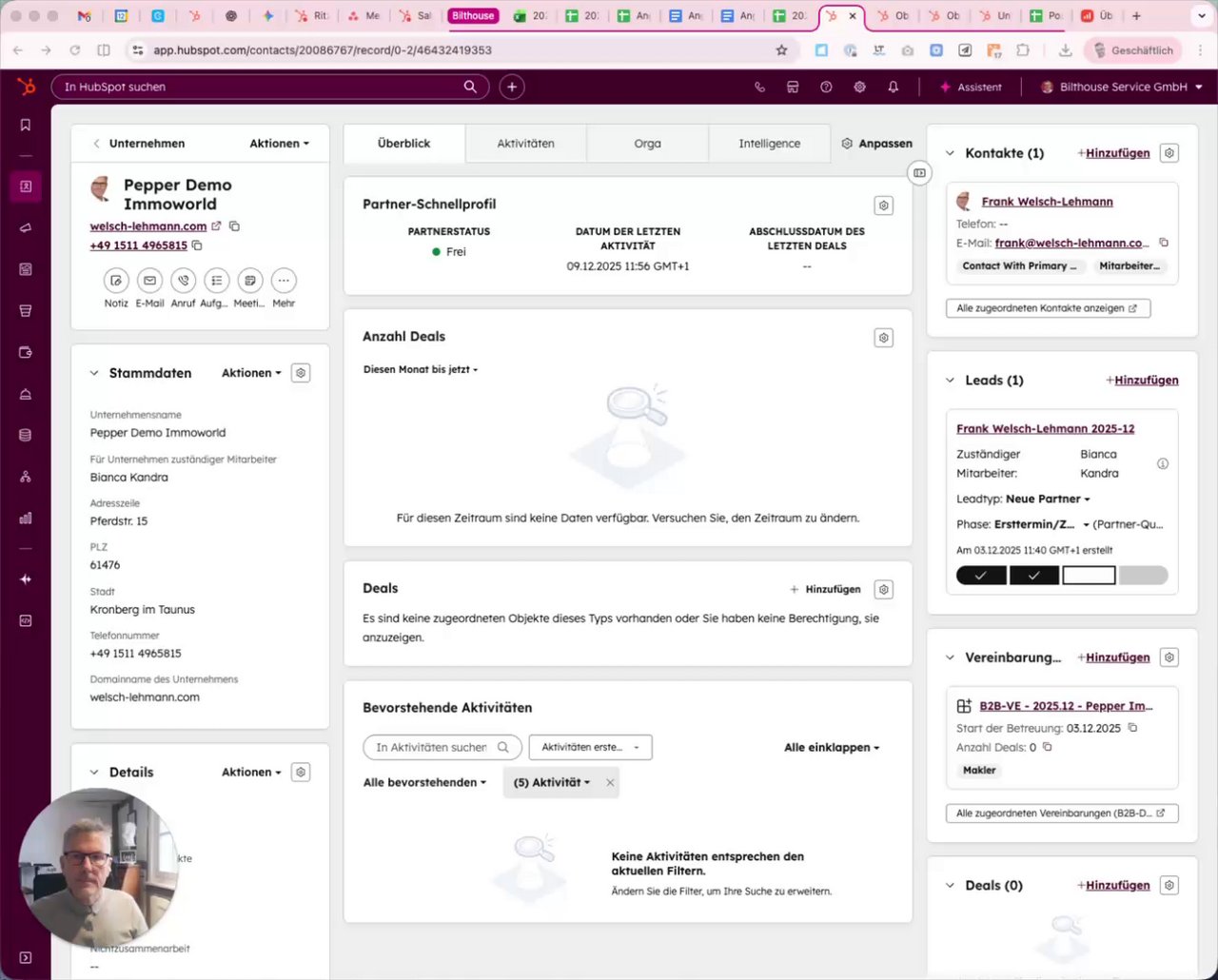The image size is (1218, 980).
Task: Collapse the Kontakte (1) section
Action: point(950,153)
